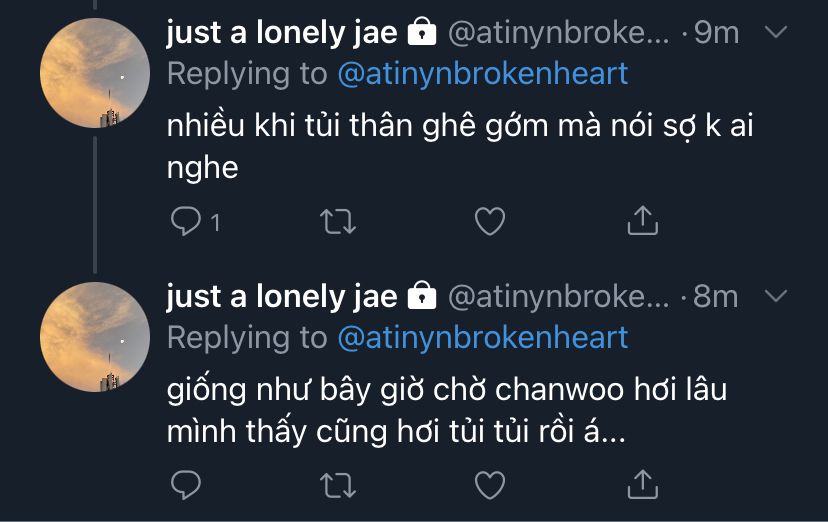Share the chanwoo tweet with upload icon
The width and height of the screenshot is (828, 522).
point(642,484)
